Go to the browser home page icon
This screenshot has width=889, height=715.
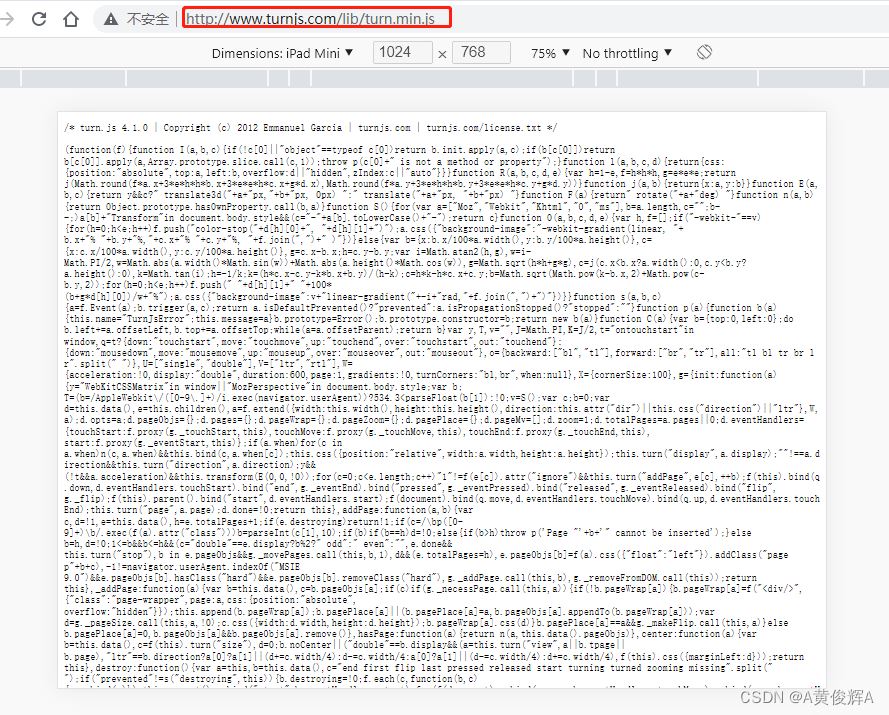coord(70,18)
